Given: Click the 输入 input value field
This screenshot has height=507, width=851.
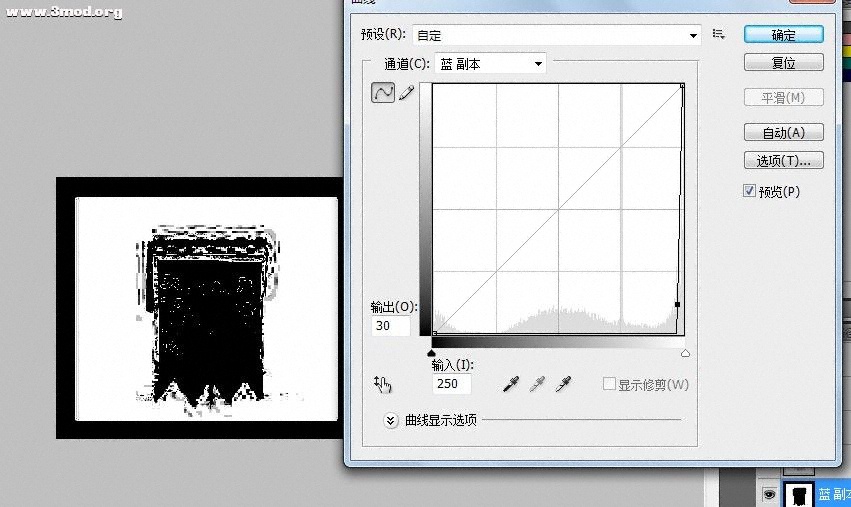Looking at the screenshot, I should pos(451,384).
